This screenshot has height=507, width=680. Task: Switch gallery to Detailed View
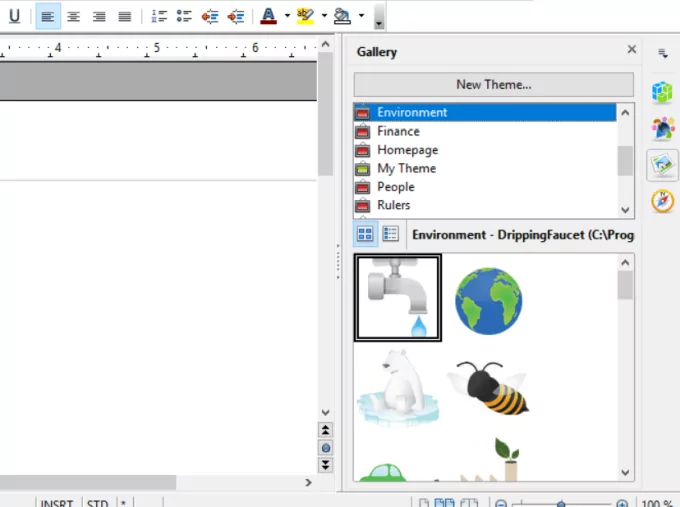(390, 234)
